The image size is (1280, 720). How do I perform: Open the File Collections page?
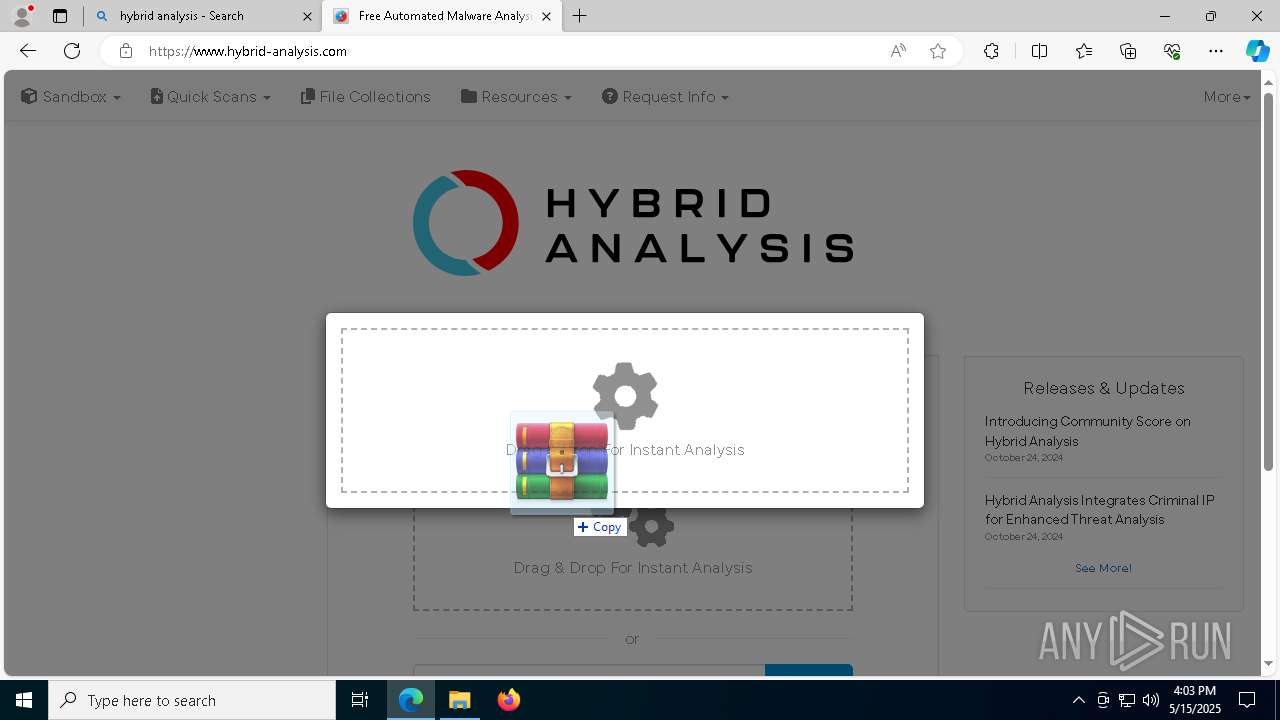[x=366, y=97]
